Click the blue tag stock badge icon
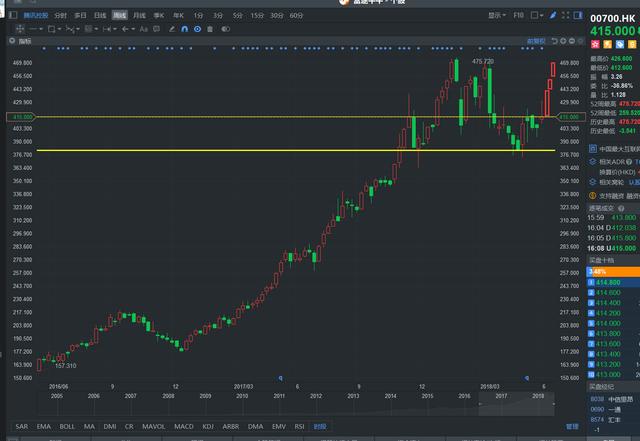 (620, 44)
